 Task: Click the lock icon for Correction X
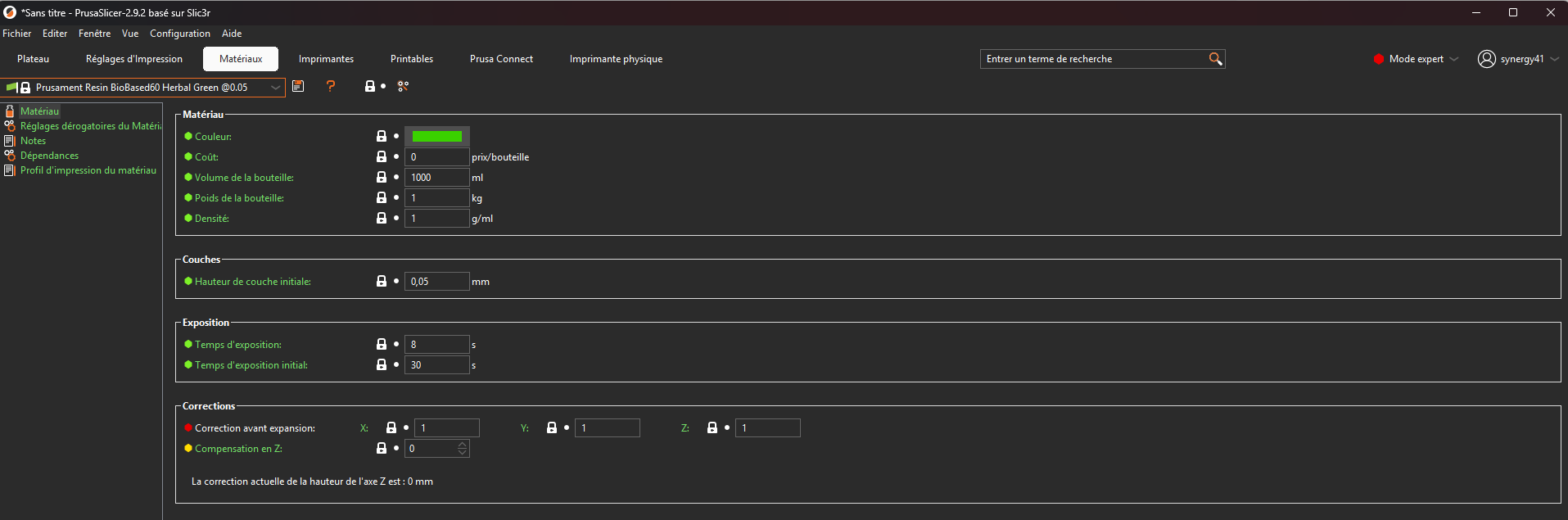(391, 427)
